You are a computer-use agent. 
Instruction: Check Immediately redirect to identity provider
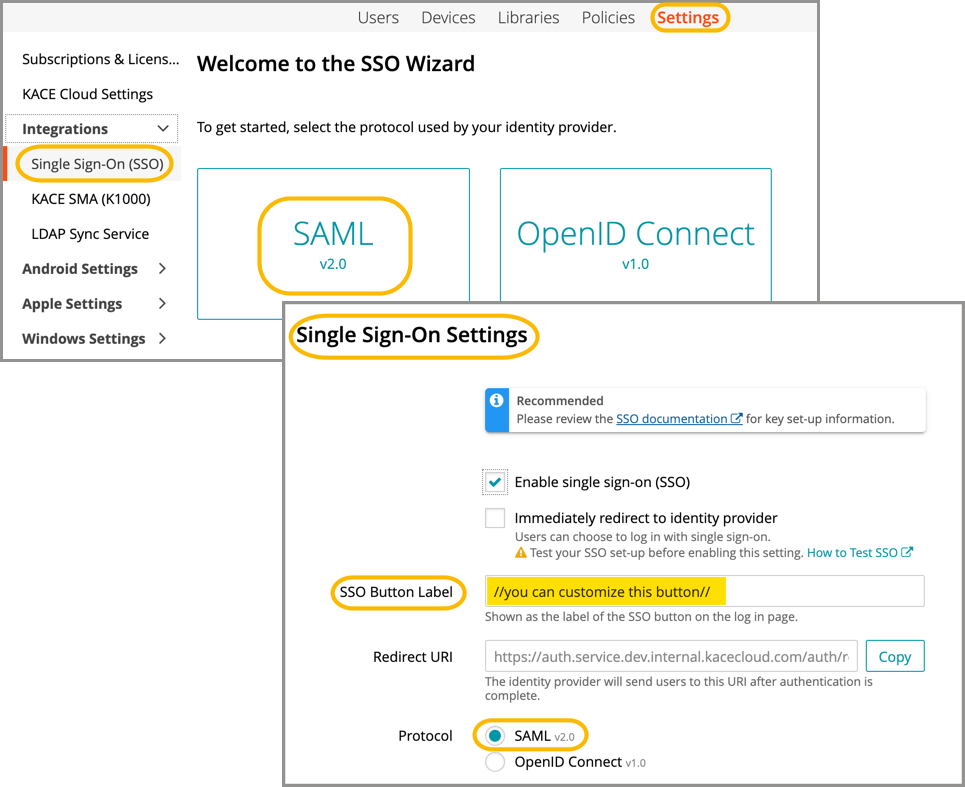pyautogui.click(x=495, y=518)
